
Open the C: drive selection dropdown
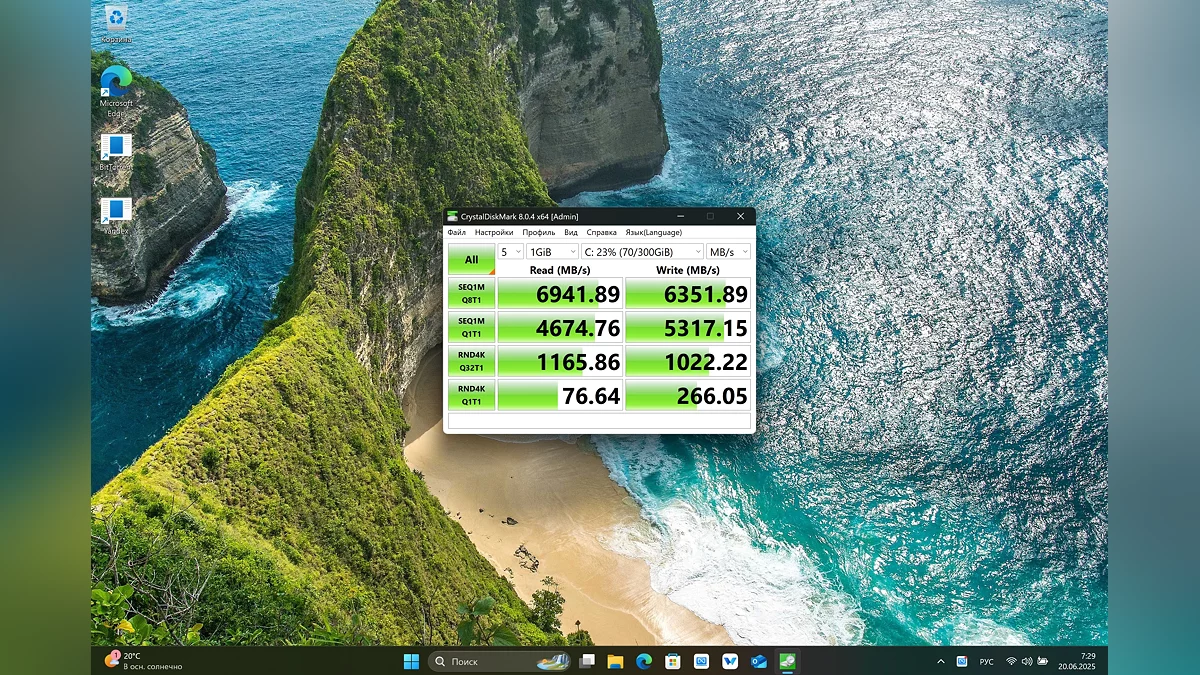642,252
